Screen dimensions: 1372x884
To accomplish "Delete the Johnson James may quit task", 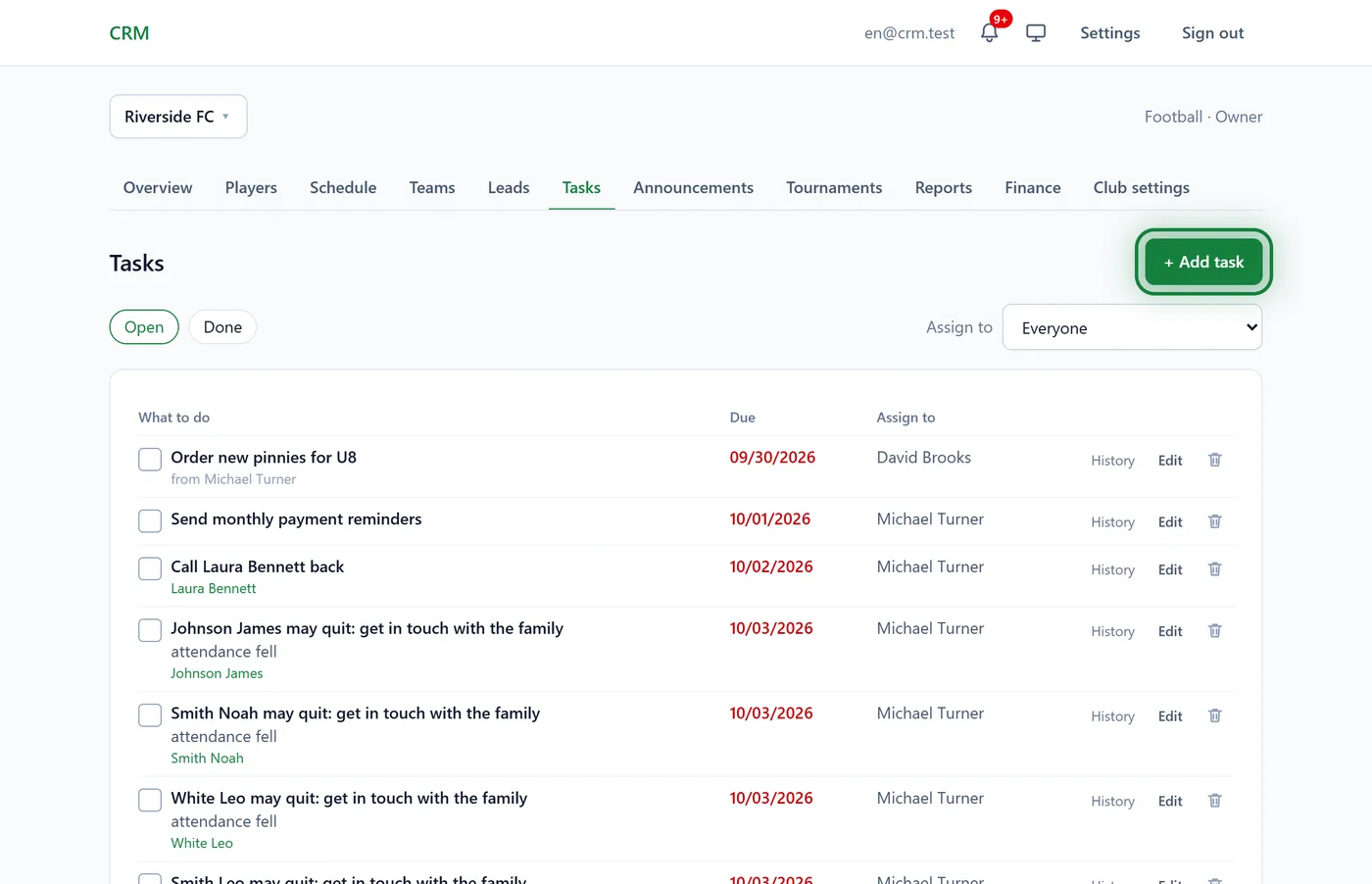I will tap(1215, 631).
